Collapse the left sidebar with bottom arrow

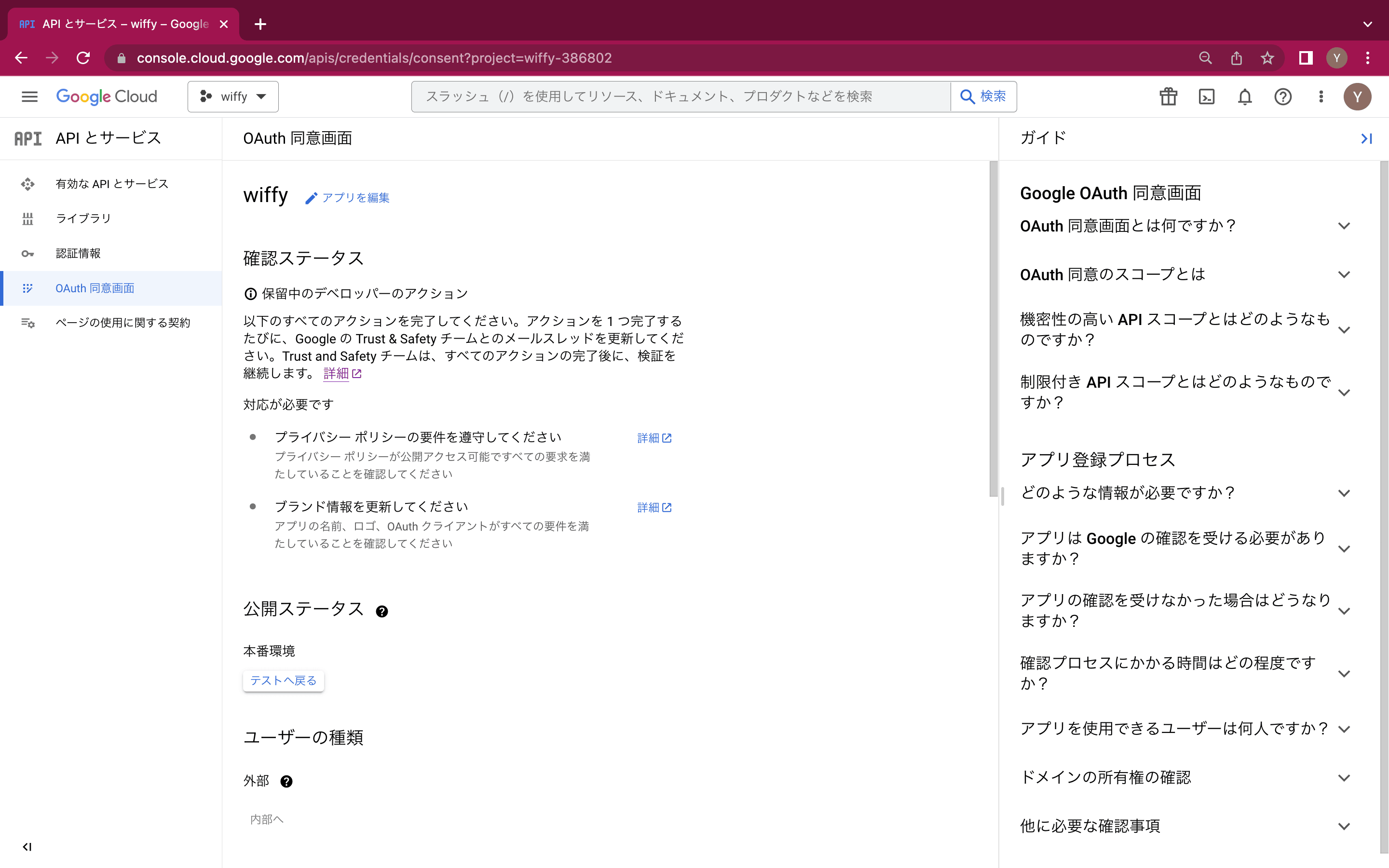27,847
